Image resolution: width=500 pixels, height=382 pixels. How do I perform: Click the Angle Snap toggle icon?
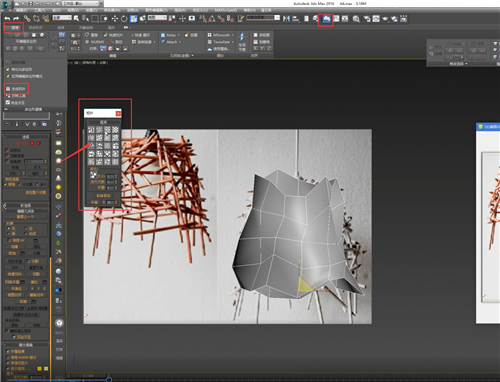[211, 19]
